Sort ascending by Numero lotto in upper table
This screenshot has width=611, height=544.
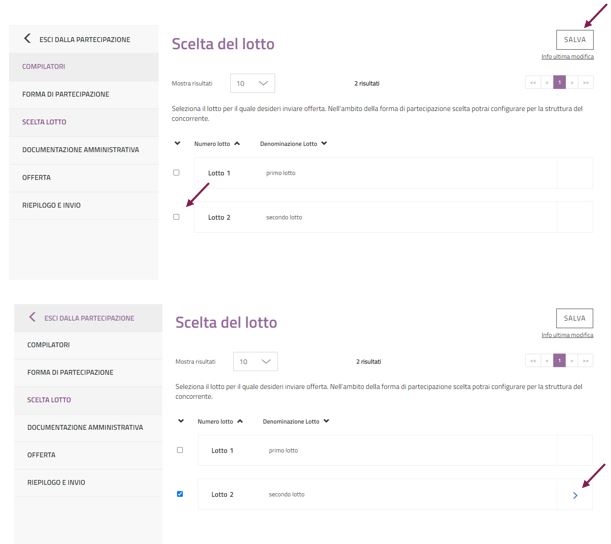click(x=237, y=143)
